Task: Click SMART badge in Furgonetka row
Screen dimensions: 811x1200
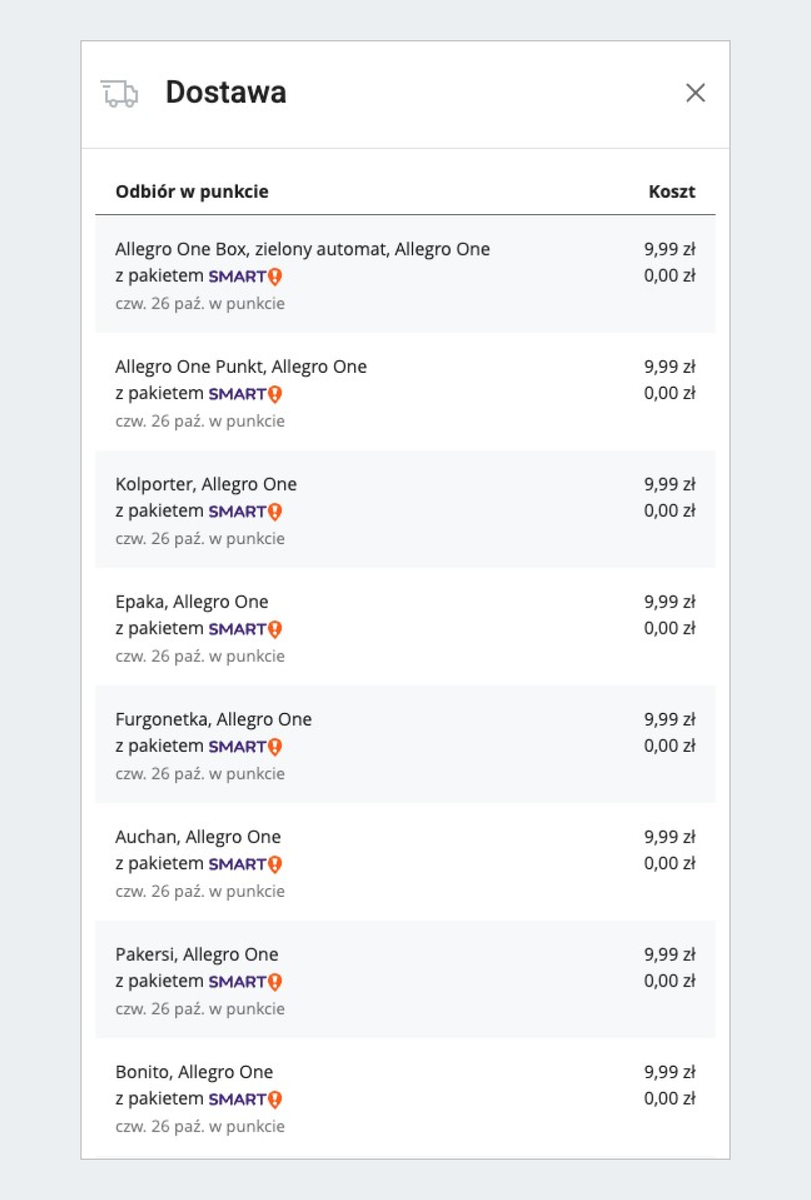Action: click(x=245, y=746)
